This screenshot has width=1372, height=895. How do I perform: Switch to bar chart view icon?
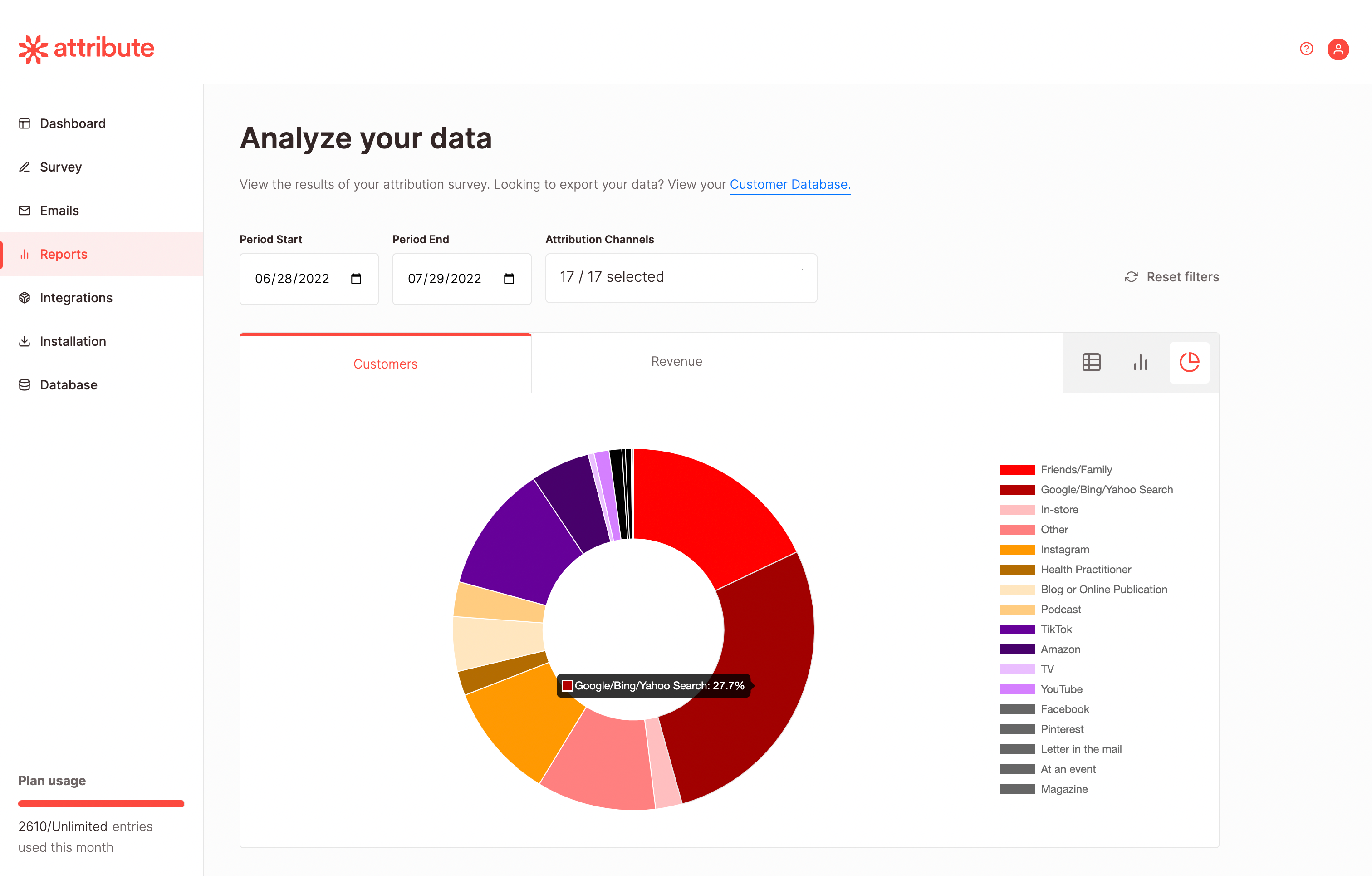pyautogui.click(x=1140, y=362)
